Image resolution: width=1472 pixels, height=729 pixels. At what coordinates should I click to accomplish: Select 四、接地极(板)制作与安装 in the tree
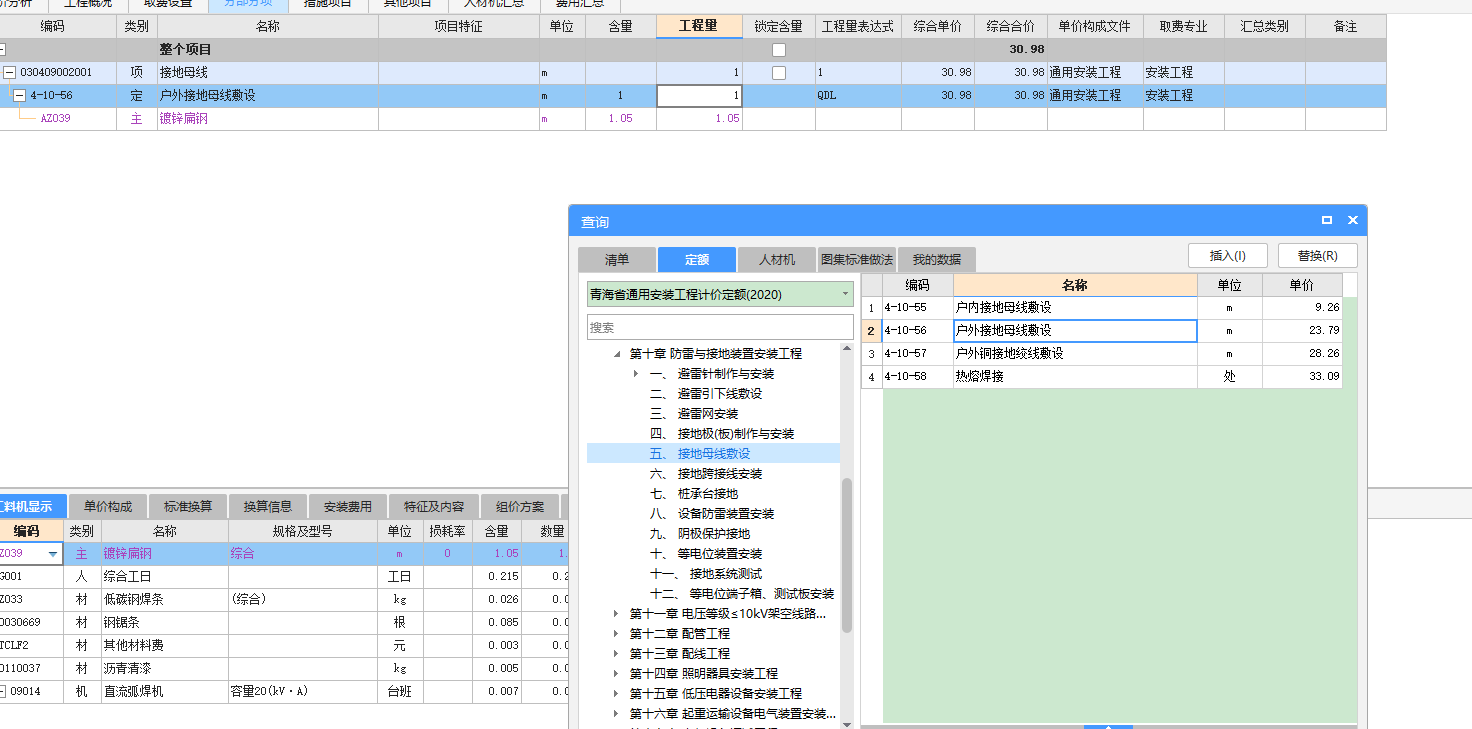721,434
